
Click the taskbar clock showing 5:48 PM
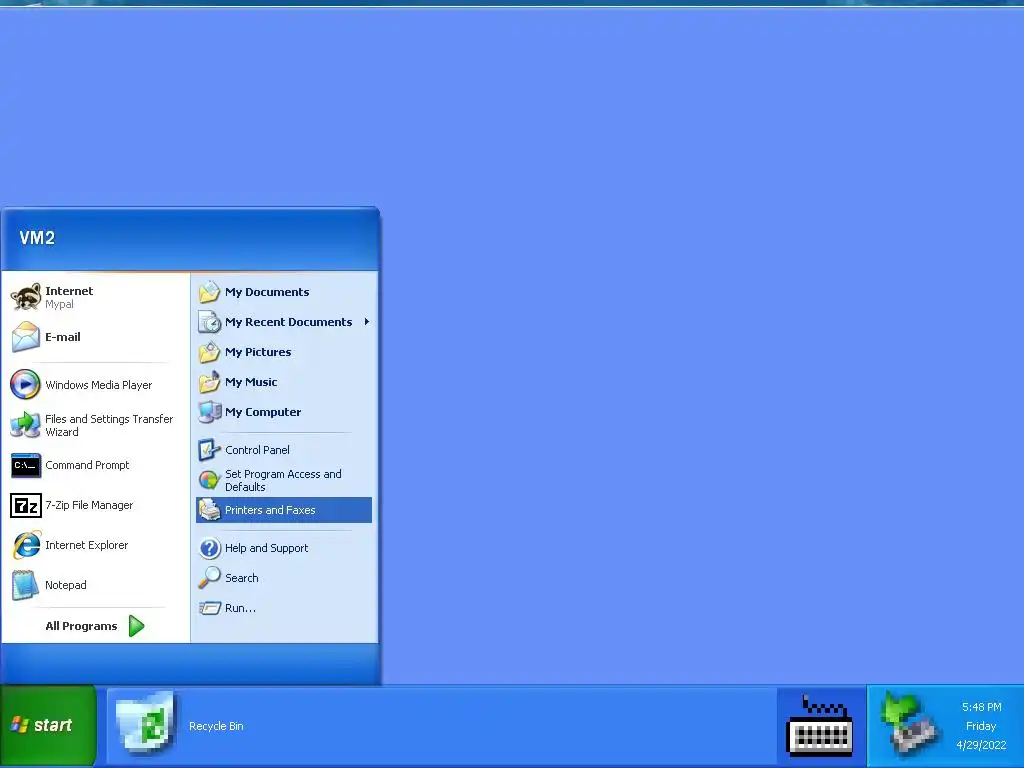(982, 707)
